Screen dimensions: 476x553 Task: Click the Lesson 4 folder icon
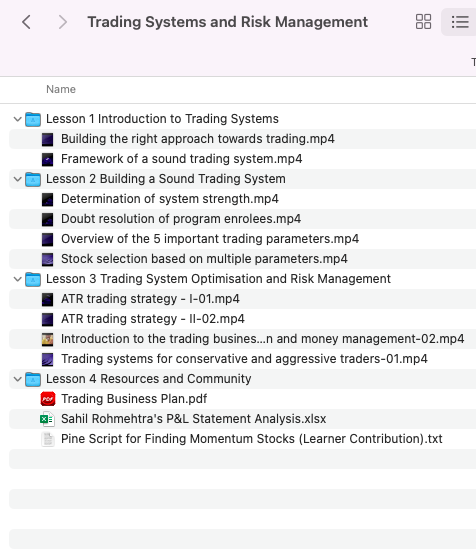point(33,379)
